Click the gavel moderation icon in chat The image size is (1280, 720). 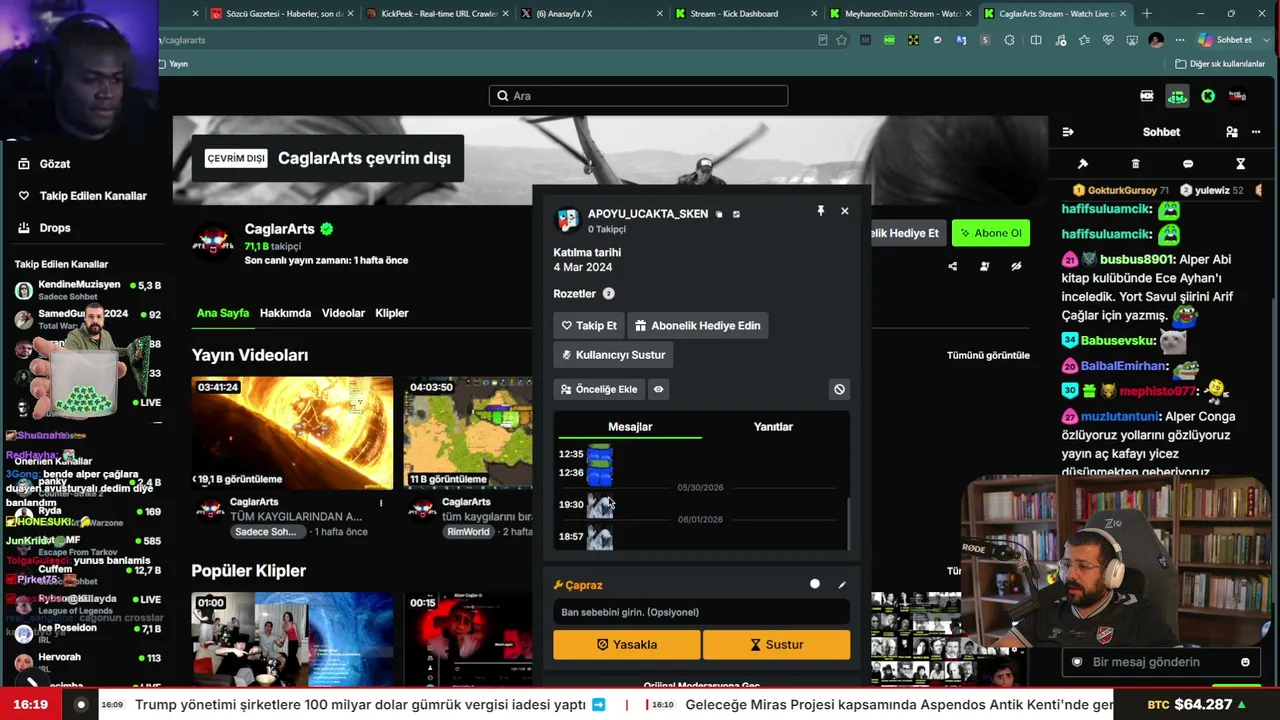(x=1082, y=164)
